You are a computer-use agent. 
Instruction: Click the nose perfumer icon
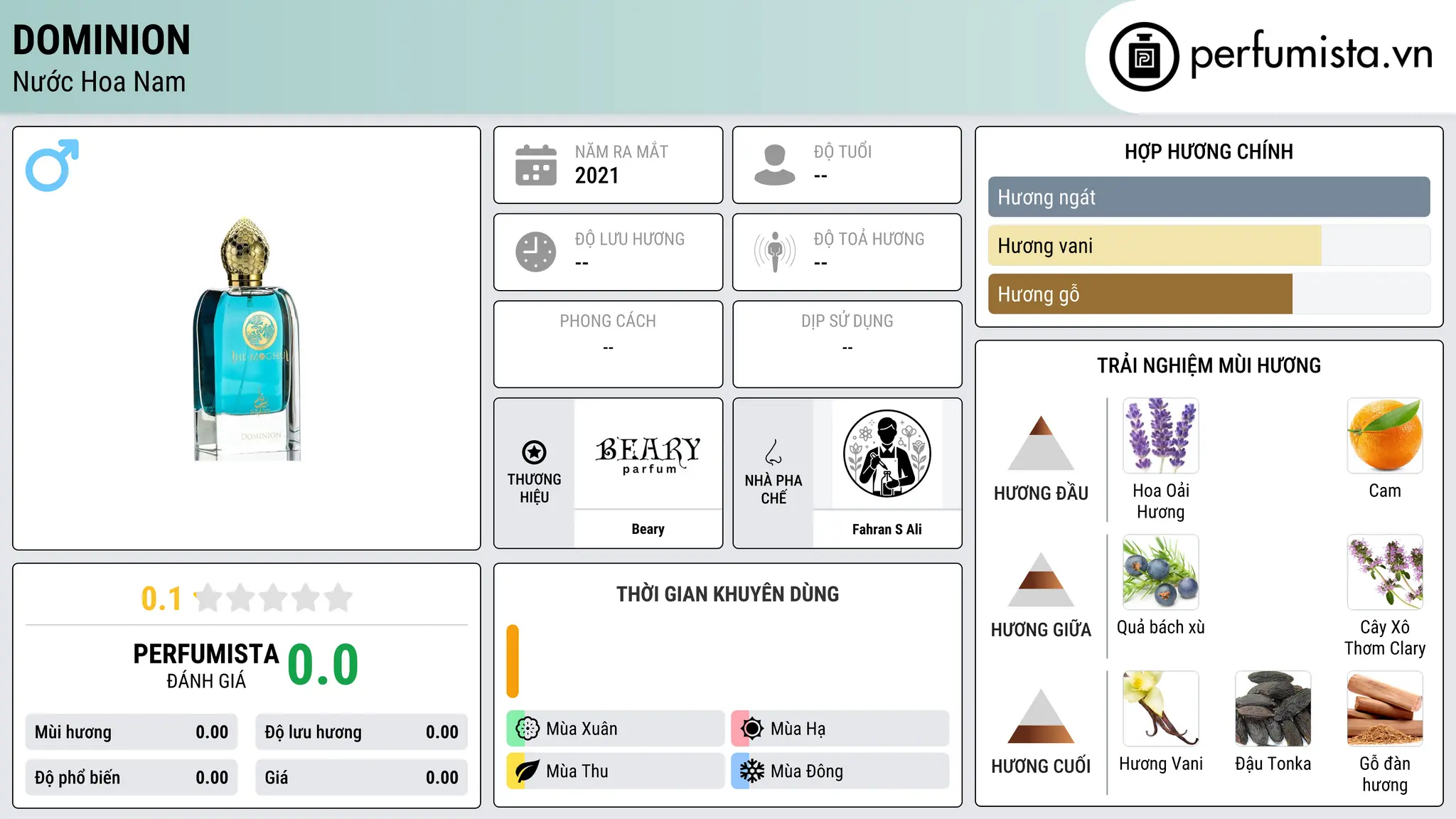pyautogui.click(x=773, y=452)
